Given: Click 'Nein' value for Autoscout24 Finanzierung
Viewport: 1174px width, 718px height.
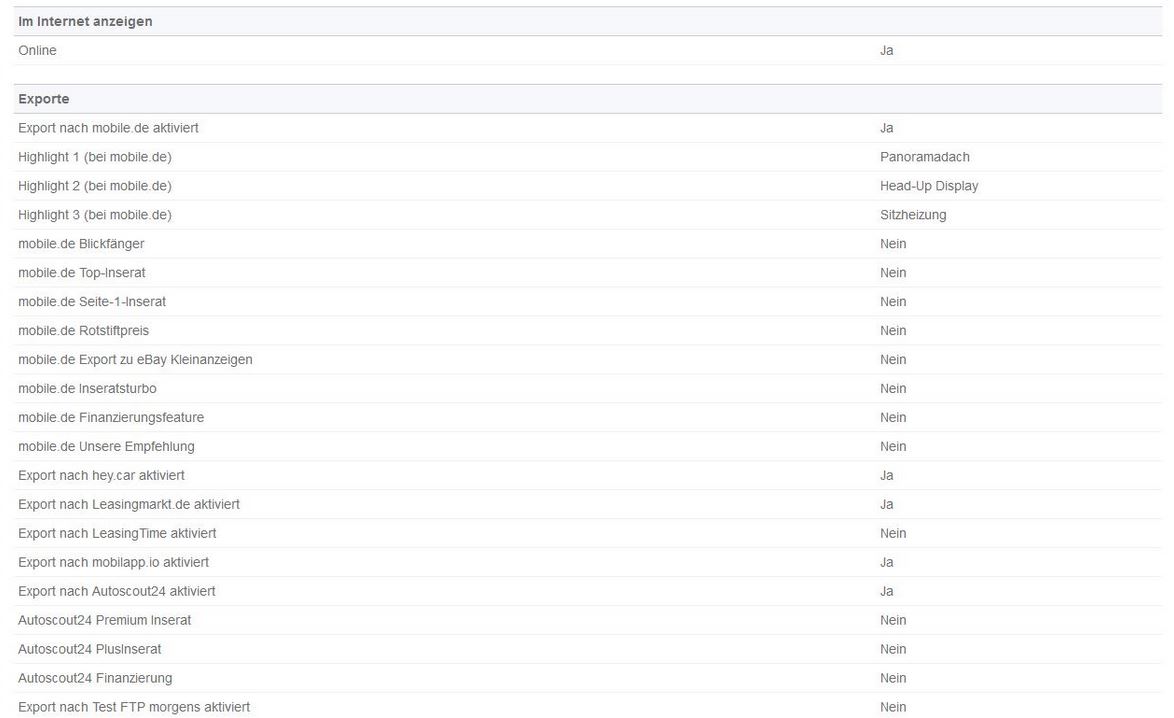Looking at the screenshot, I should [893, 678].
